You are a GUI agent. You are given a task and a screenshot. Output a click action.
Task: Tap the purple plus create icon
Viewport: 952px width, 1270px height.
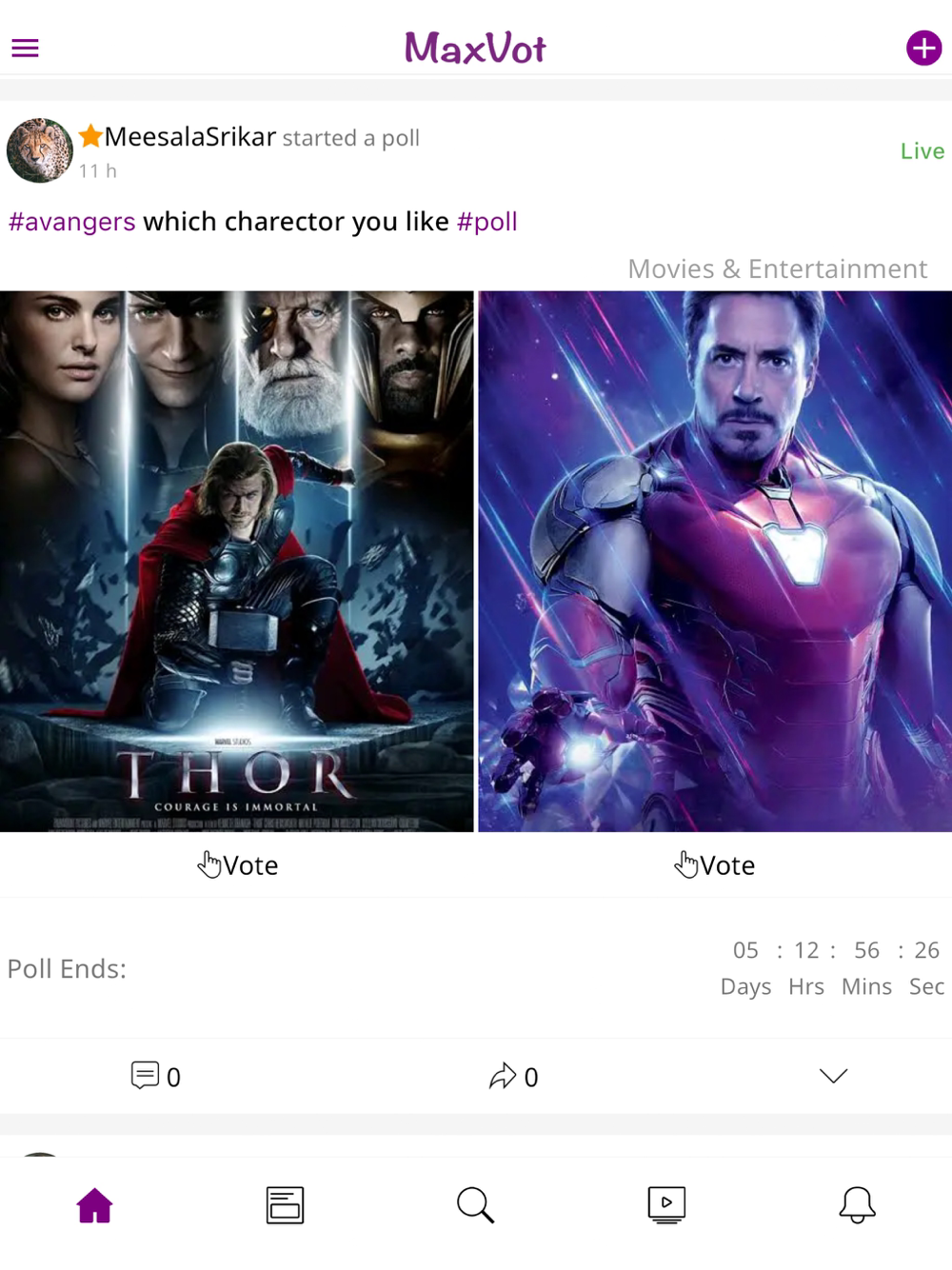point(923,48)
